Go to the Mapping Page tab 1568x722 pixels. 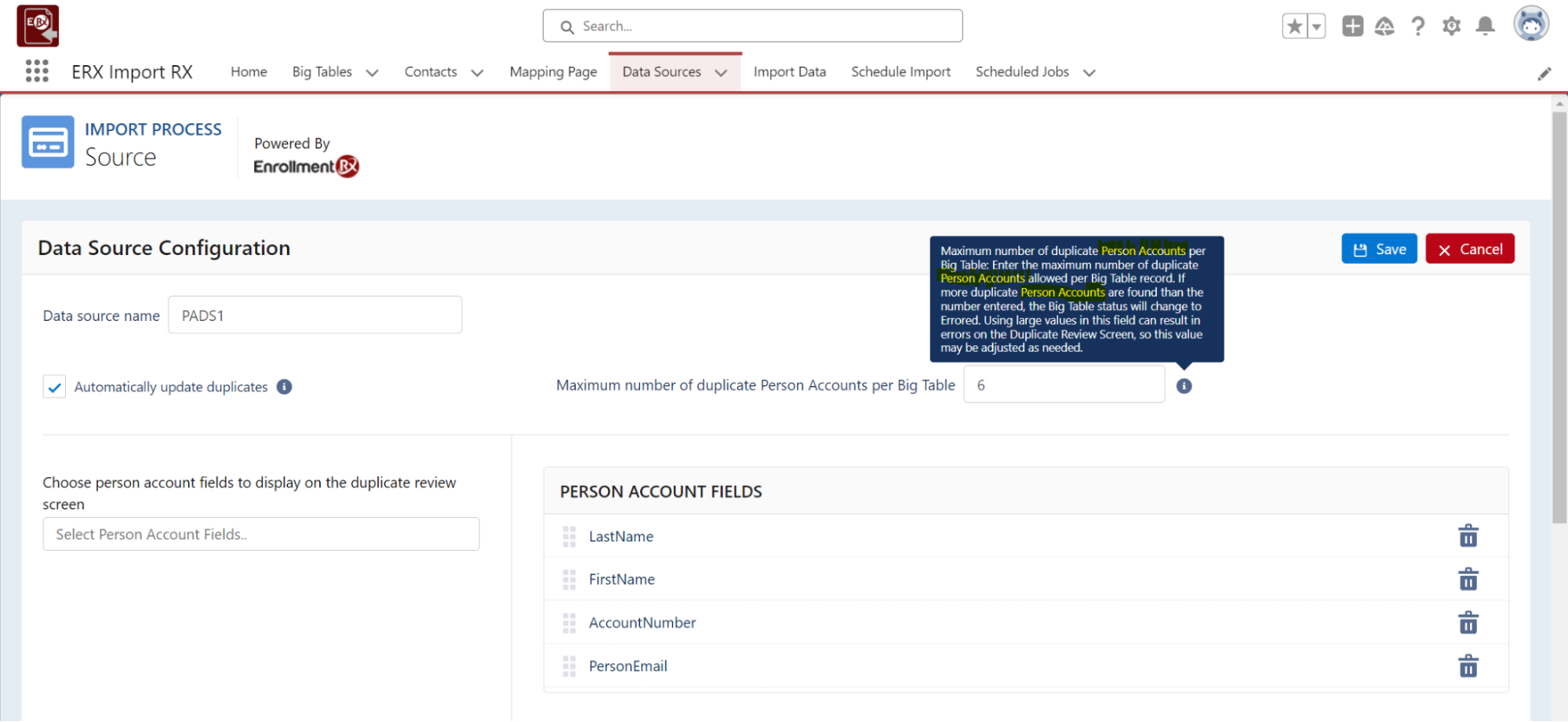[x=553, y=71]
